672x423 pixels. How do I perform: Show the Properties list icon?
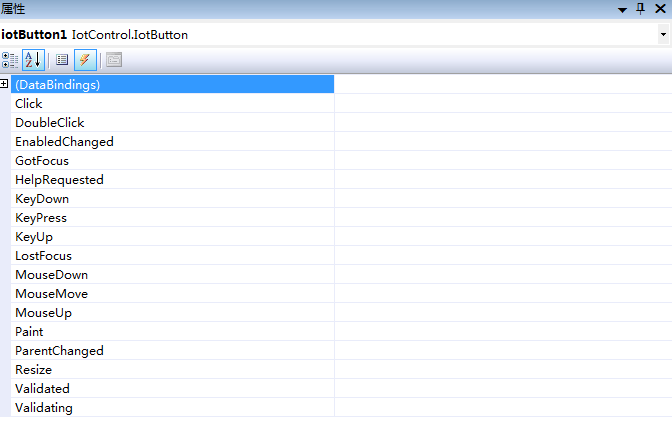tap(62, 60)
